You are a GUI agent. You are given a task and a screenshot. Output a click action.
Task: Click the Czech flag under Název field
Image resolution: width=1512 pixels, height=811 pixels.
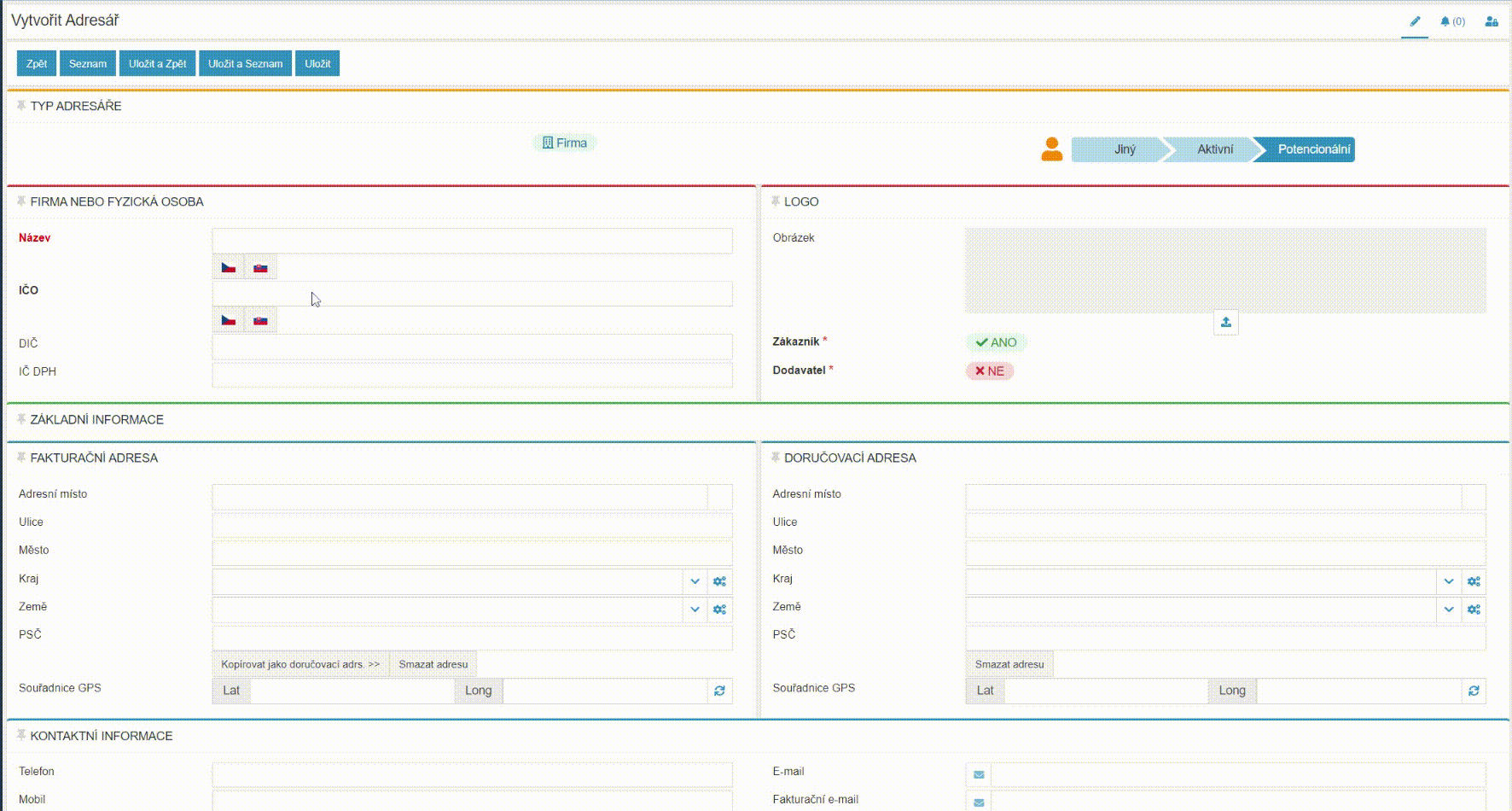(x=229, y=267)
